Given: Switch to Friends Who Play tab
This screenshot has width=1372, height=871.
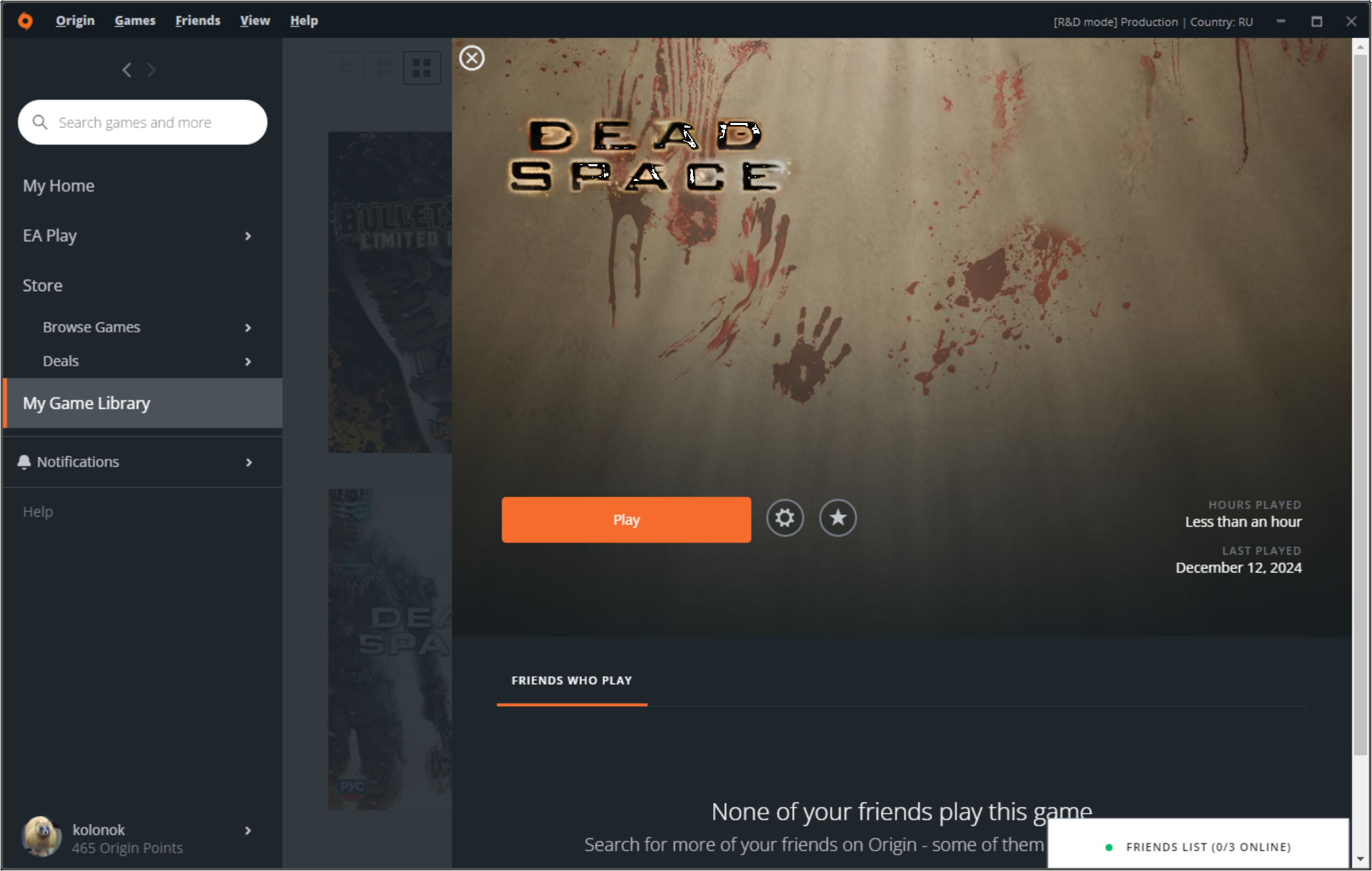Looking at the screenshot, I should point(571,681).
